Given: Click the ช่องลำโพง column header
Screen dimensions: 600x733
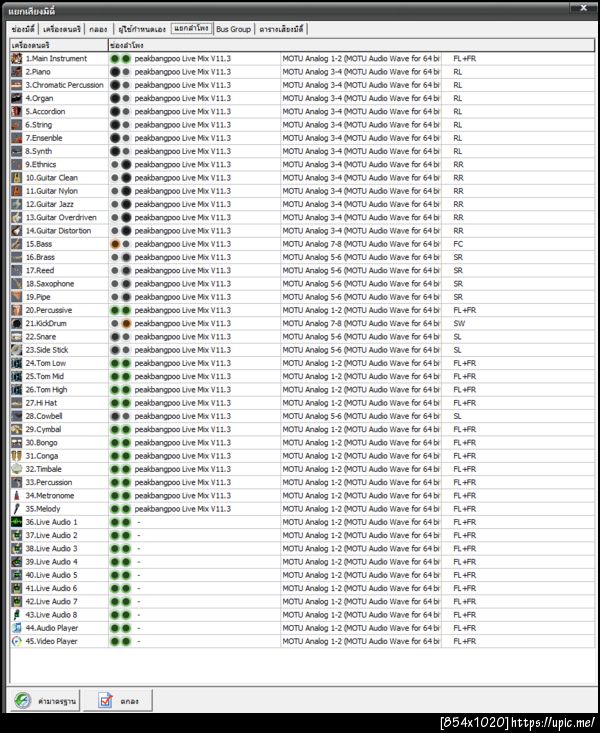Looking at the screenshot, I should (x=351, y=45).
